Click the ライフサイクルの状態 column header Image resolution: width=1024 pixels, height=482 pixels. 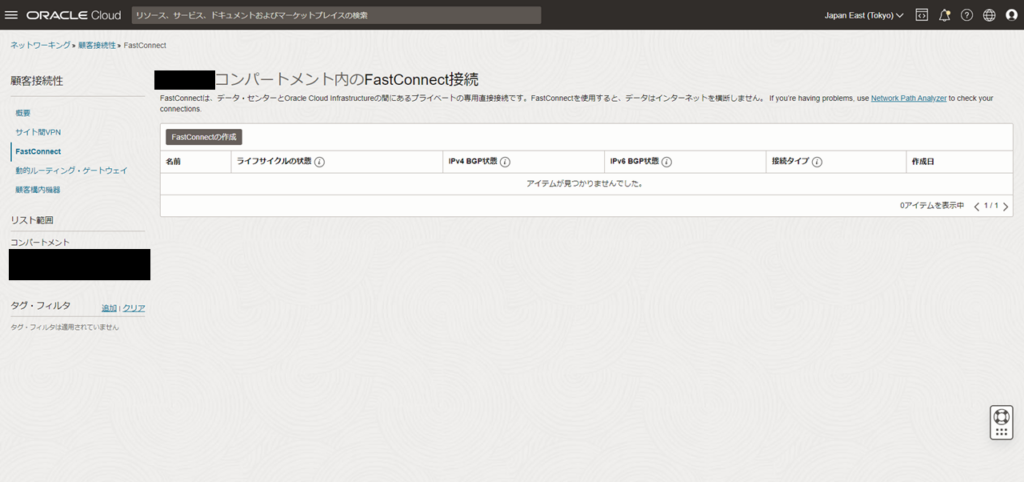tap(274, 161)
